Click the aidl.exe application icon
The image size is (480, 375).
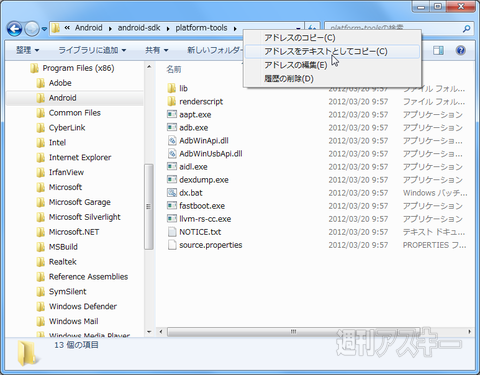172,167
